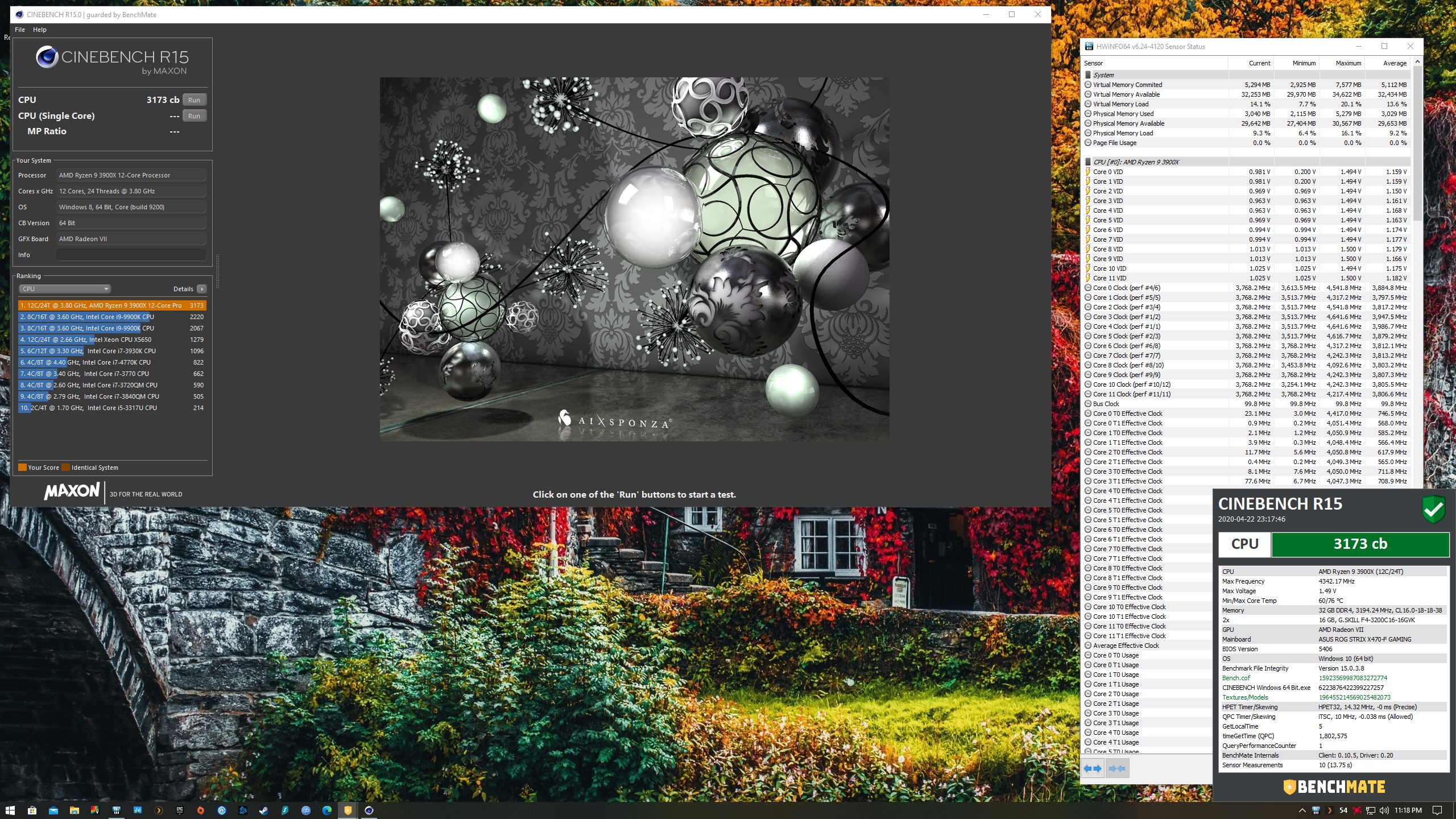The height and width of the screenshot is (819, 1456).
Task: Launch Origin from taskbar
Action: pyautogui.click(x=201, y=810)
